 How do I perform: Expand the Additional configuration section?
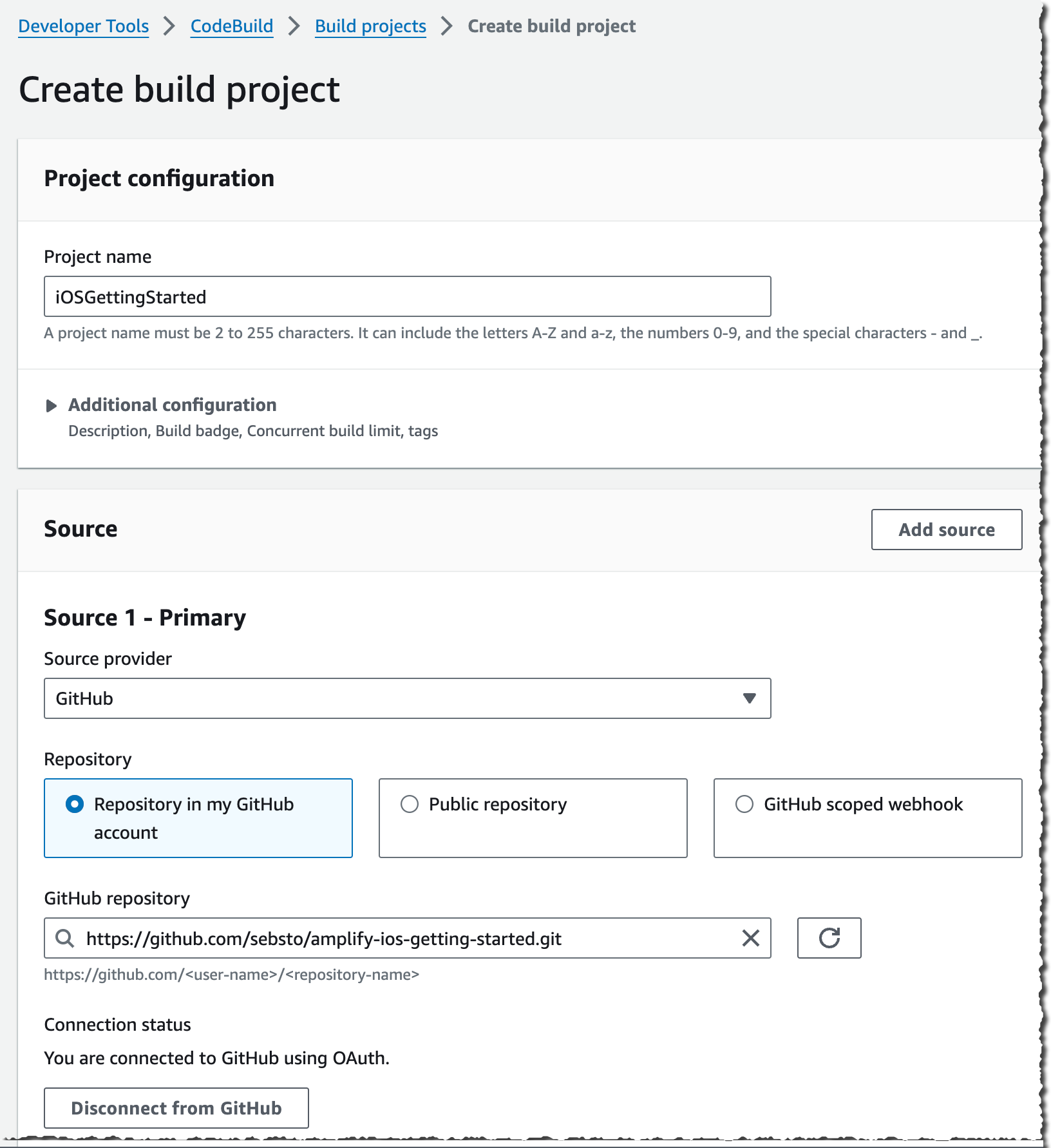point(173,405)
